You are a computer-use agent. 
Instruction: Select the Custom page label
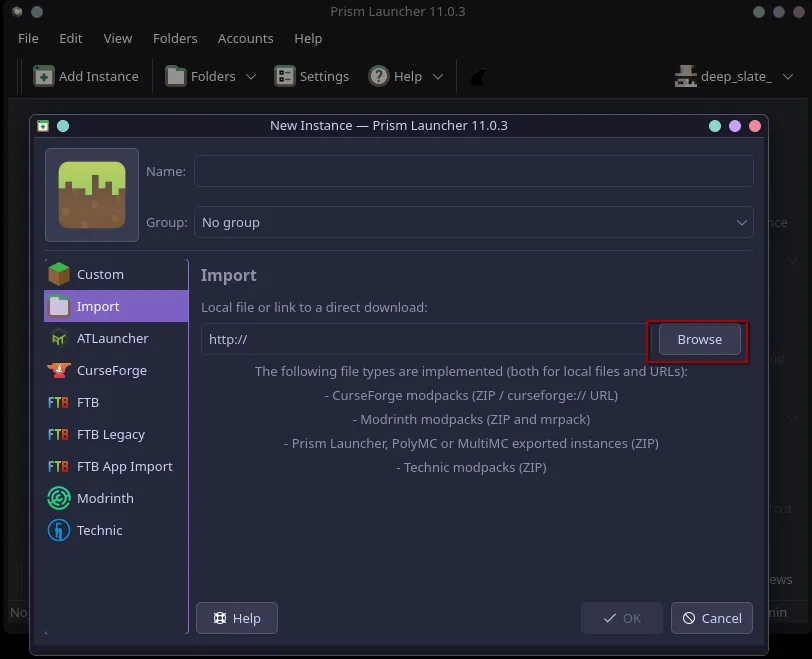point(100,274)
